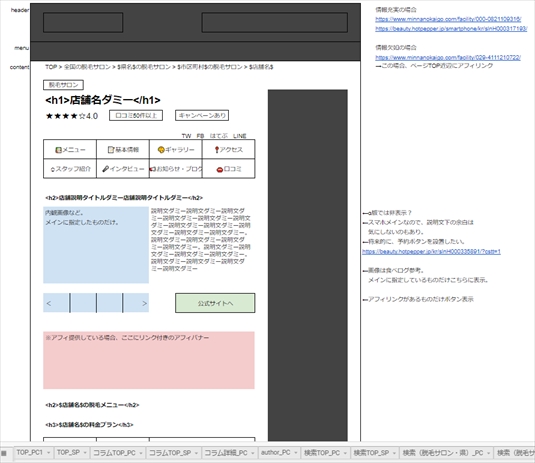Select the dark sidebar column block
Screen dimensions: 535x463
[x=307, y=265]
